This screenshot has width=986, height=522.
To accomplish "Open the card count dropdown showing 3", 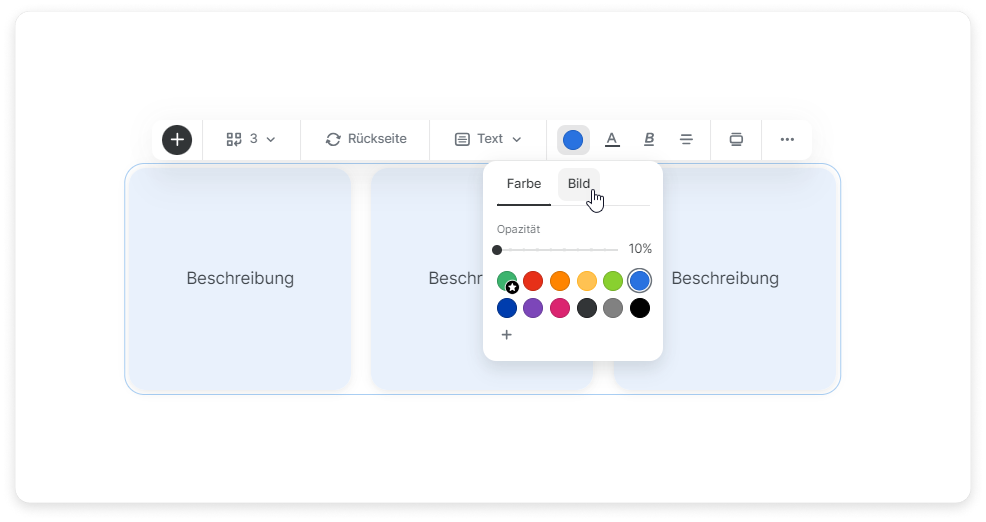I will pyautogui.click(x=251, y=140).
